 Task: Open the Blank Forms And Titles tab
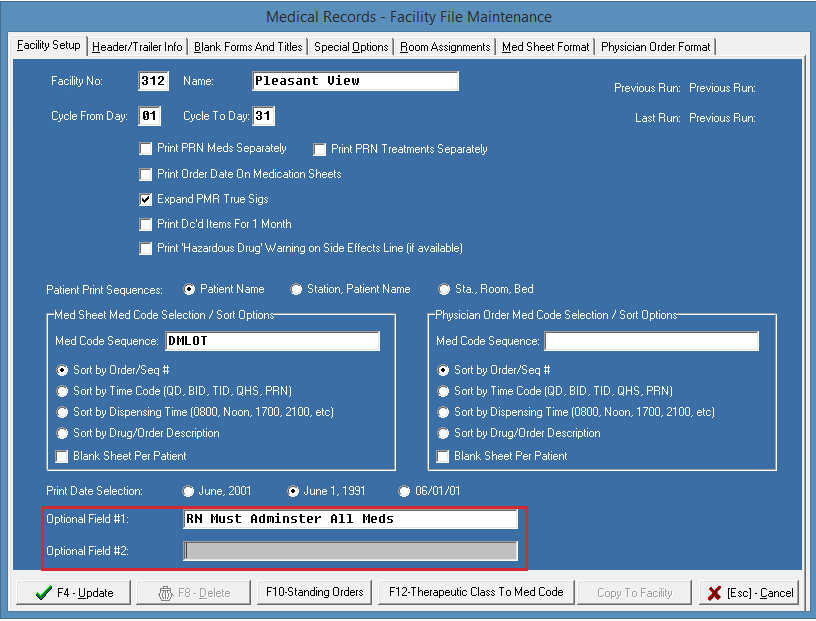[248, 47]
